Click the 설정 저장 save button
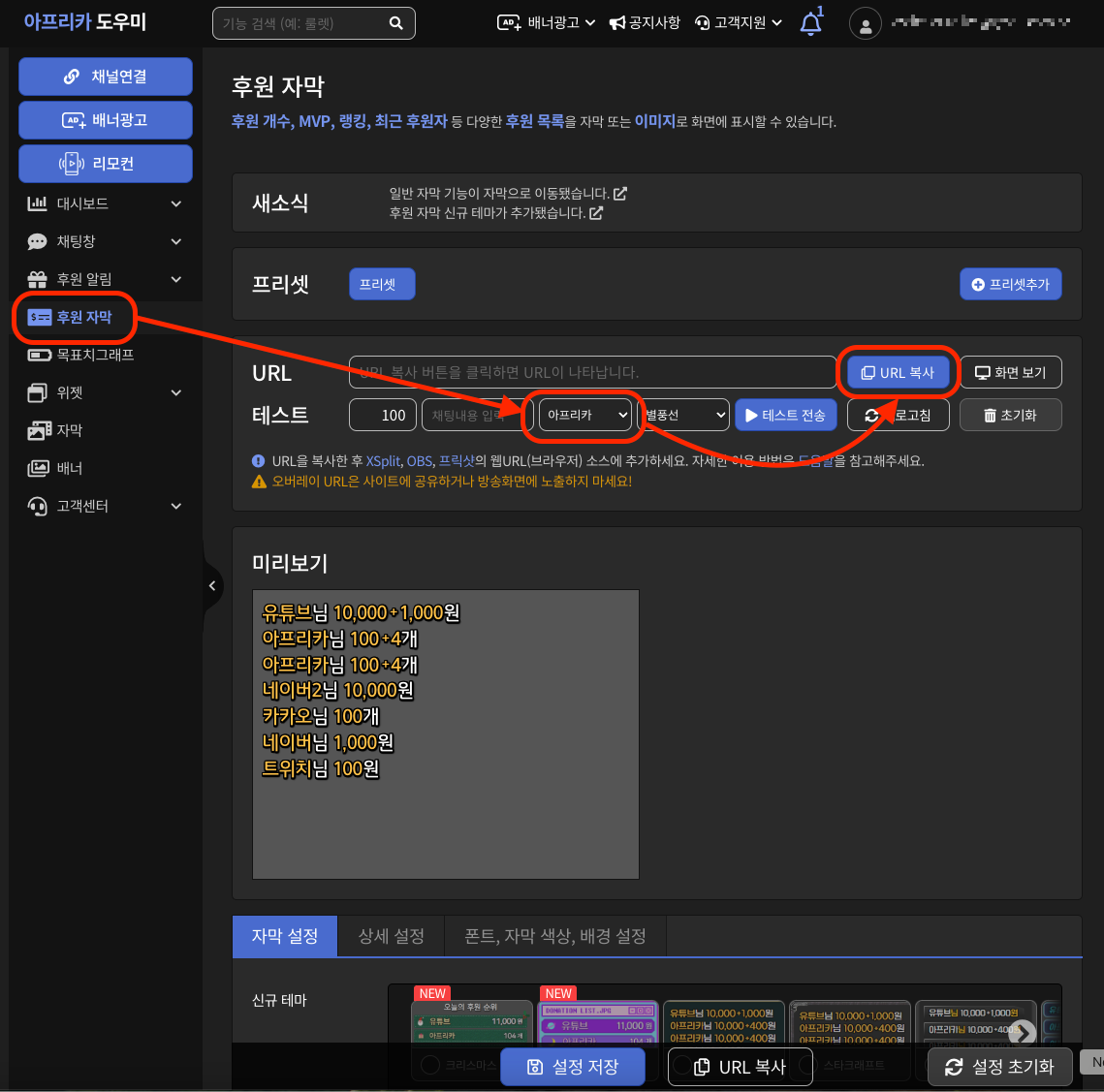1104x1092 pixels. [573, 1067]
